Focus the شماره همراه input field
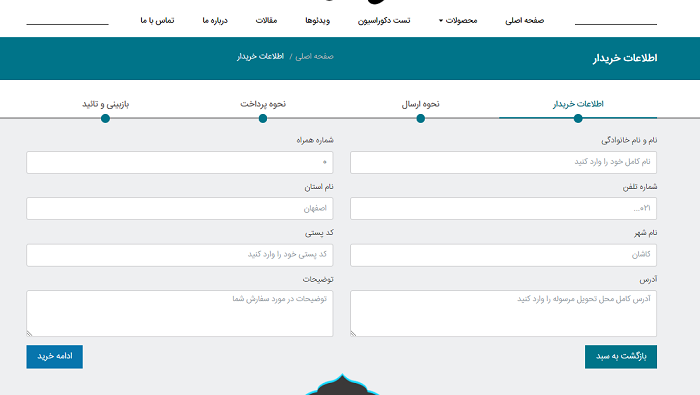Screen dimensions: 700x395 [180, 162]
